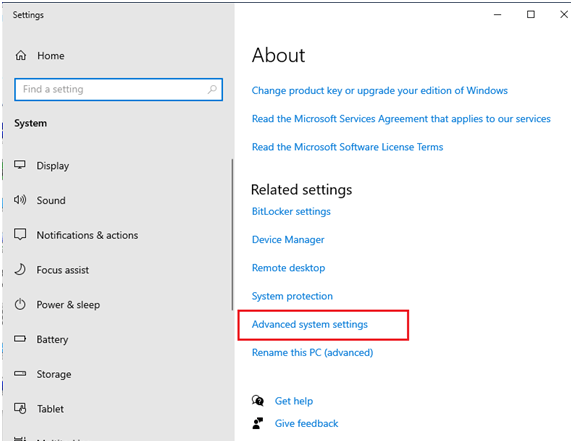Open Remote desktop link
This screenshot has height=443, width=573.
click(x=288, y=268)
